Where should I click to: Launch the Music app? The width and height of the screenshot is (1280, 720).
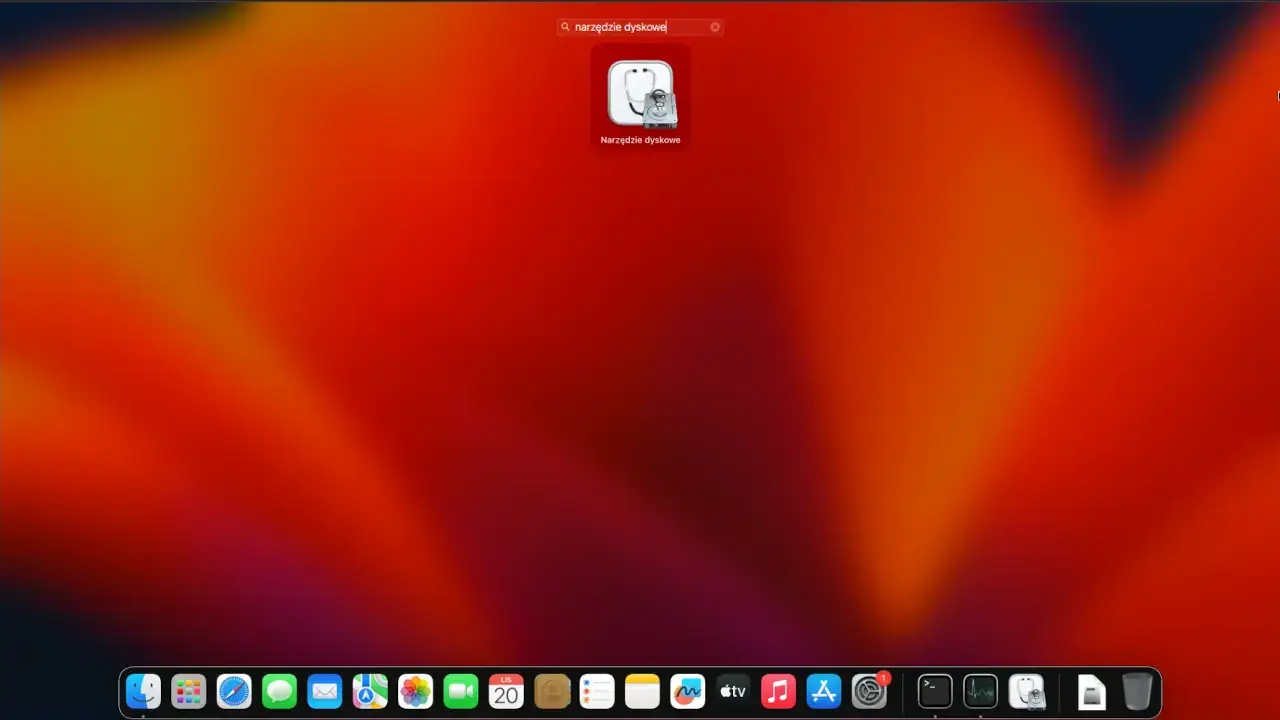pos(778,691)
